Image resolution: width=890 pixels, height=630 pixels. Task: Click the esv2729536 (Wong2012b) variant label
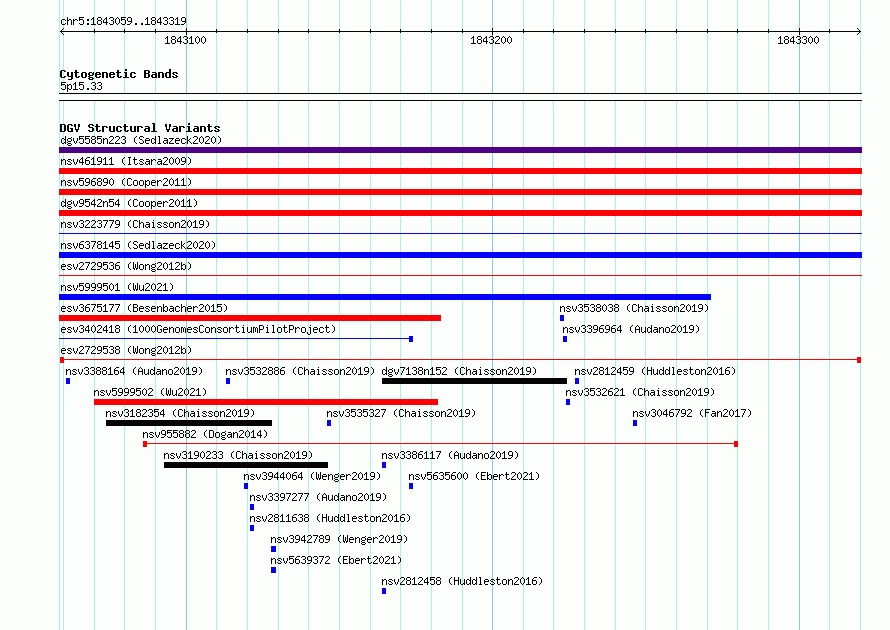[126, 266]
